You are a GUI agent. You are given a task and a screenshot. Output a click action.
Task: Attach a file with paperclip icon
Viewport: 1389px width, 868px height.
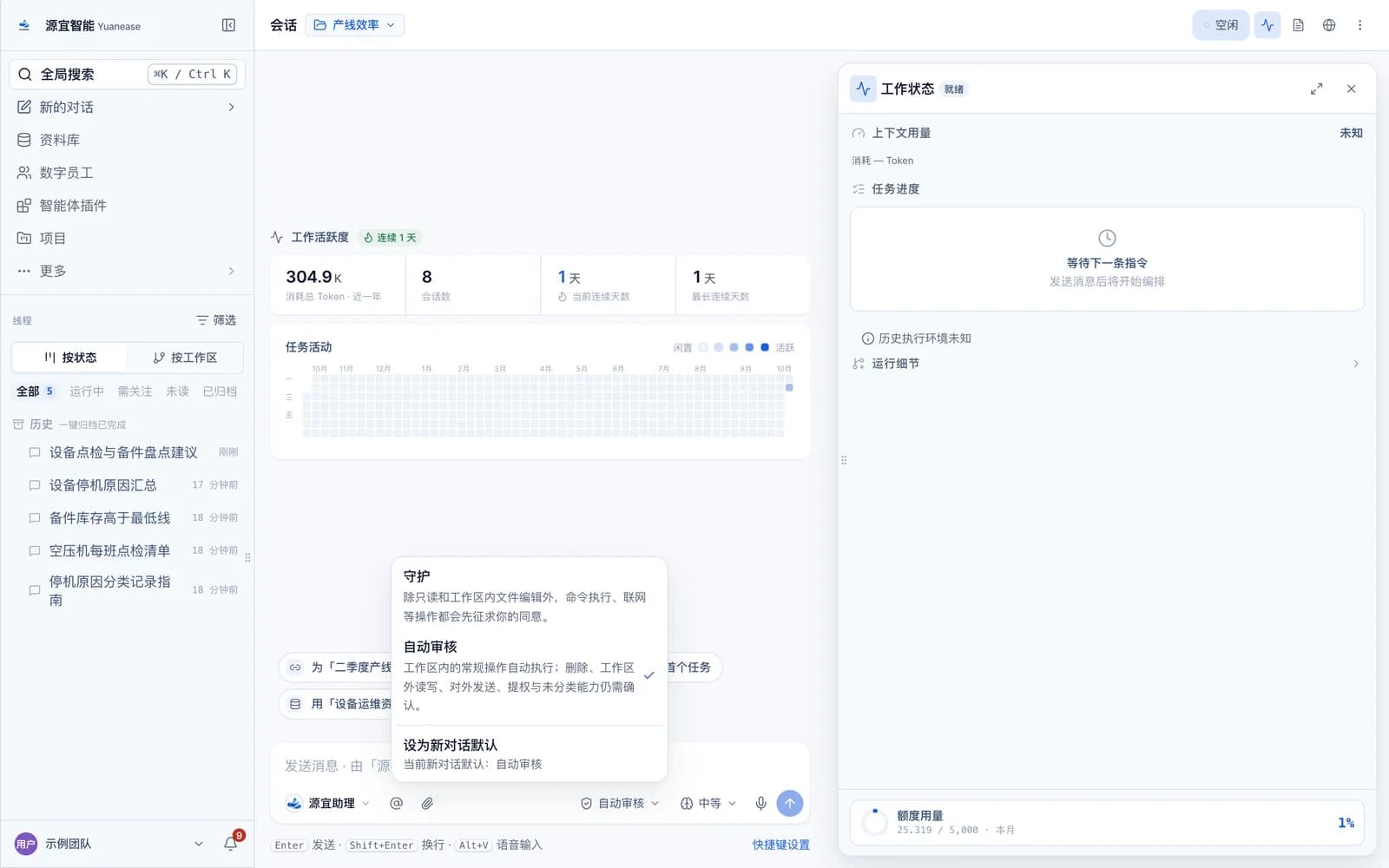427,803
